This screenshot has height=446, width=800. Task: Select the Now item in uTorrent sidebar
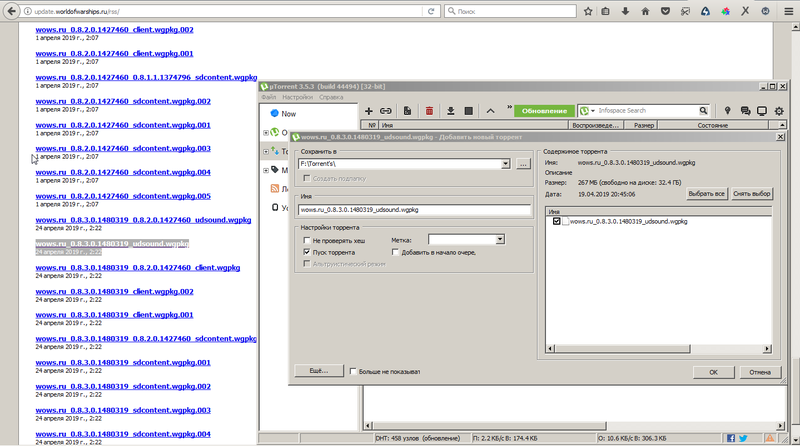click(288, 114)
